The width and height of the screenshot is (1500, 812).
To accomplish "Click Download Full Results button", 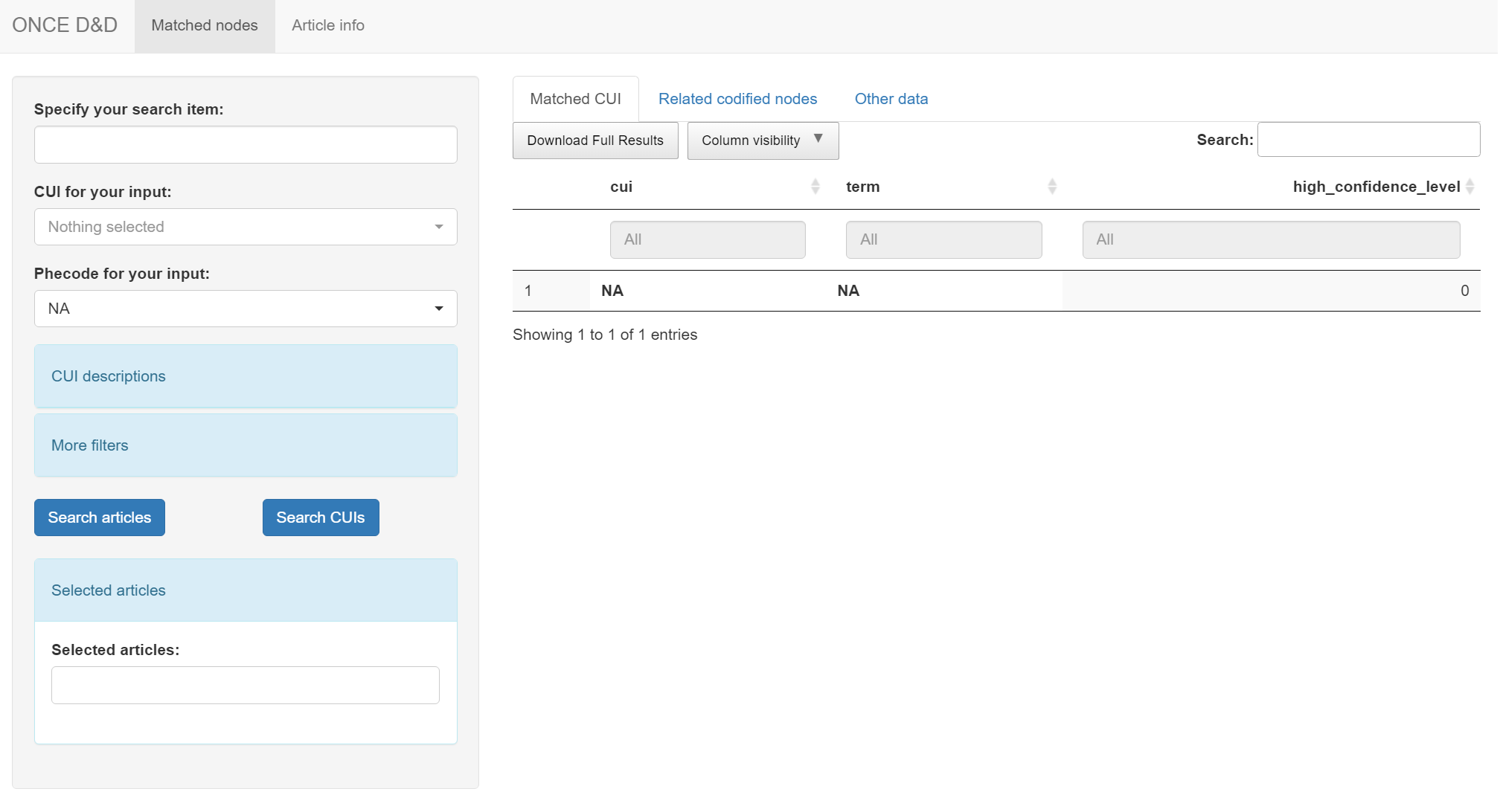I will coord(594,141).
